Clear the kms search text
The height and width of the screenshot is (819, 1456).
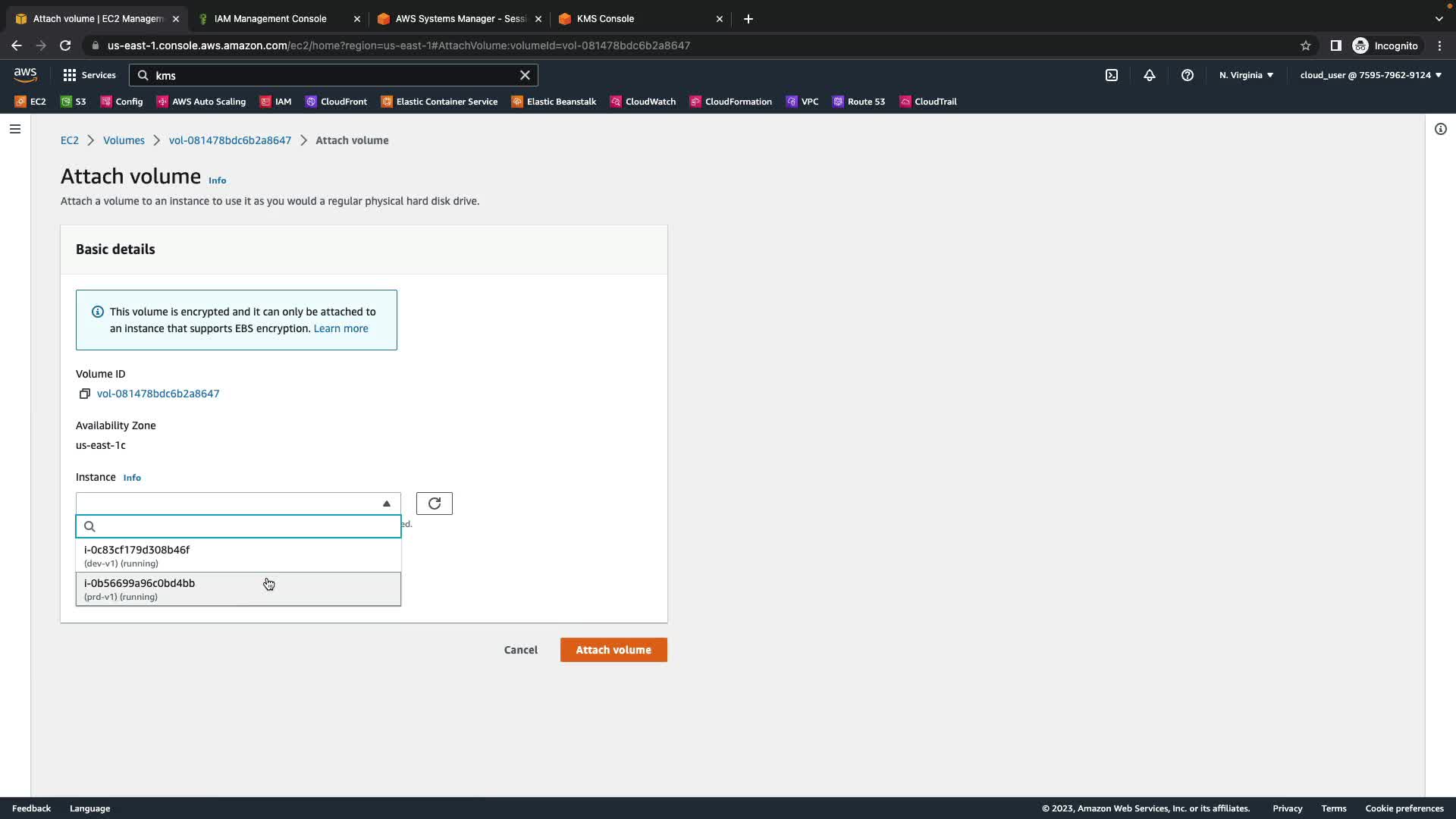(x=525, y=75)
